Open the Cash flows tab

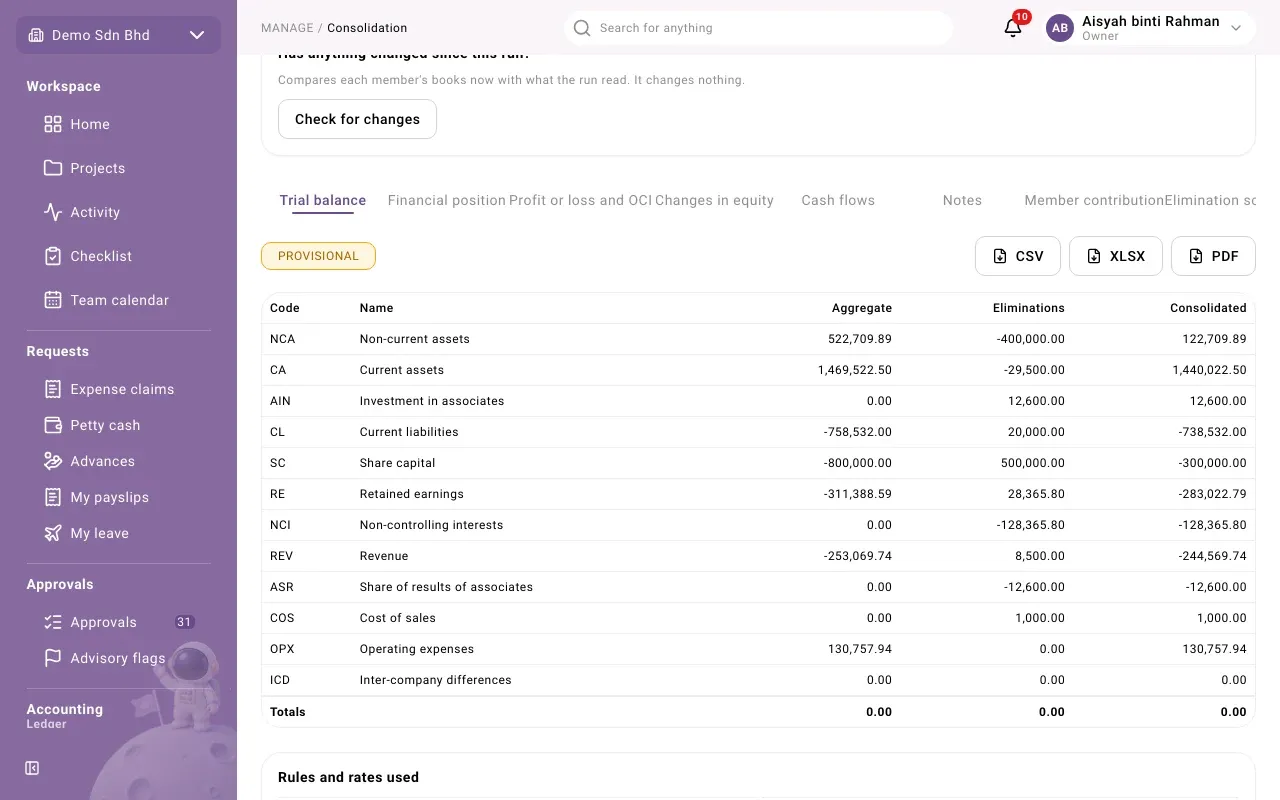click(838, 200)
